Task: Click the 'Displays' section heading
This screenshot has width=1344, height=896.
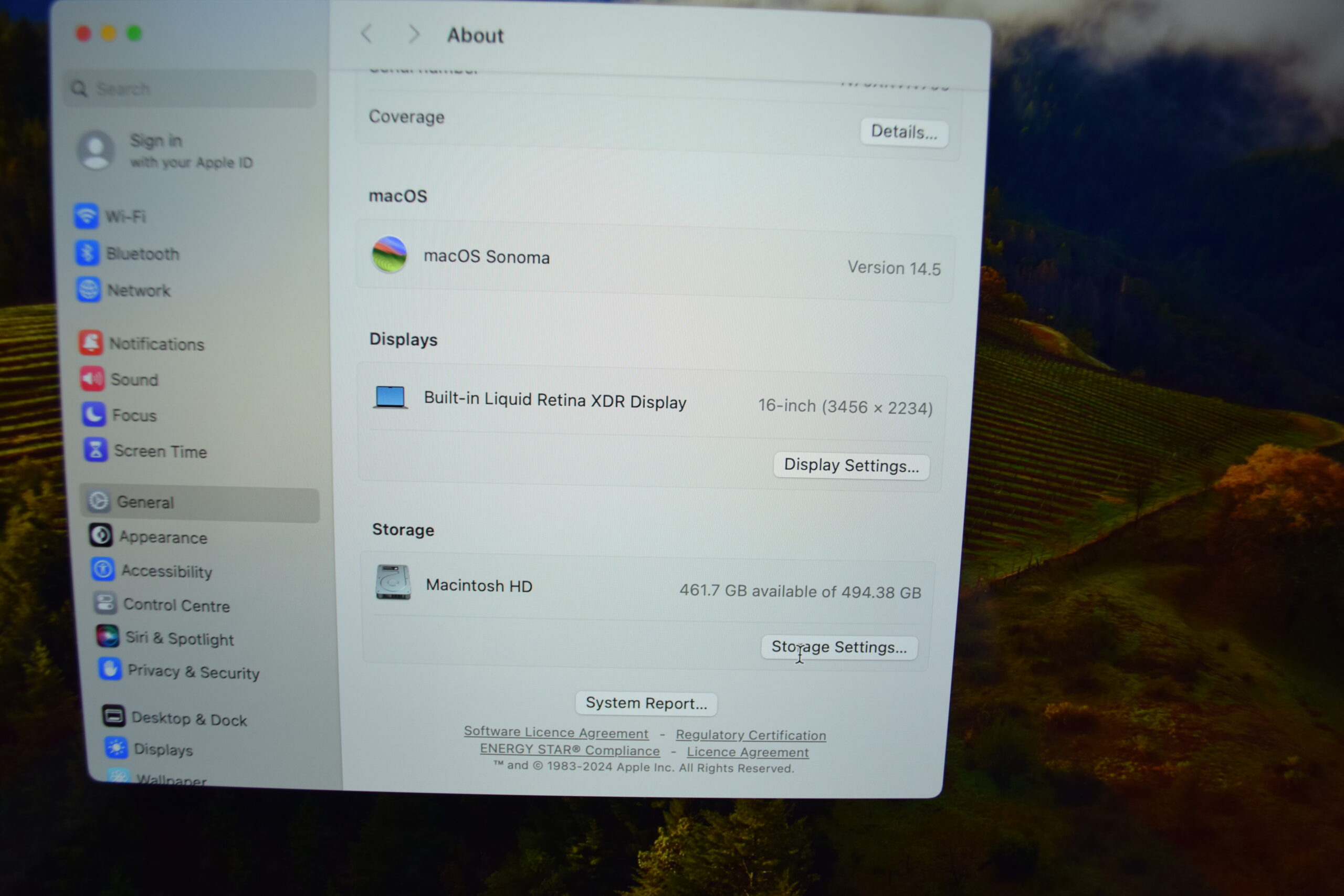Action: coord(403,340)
